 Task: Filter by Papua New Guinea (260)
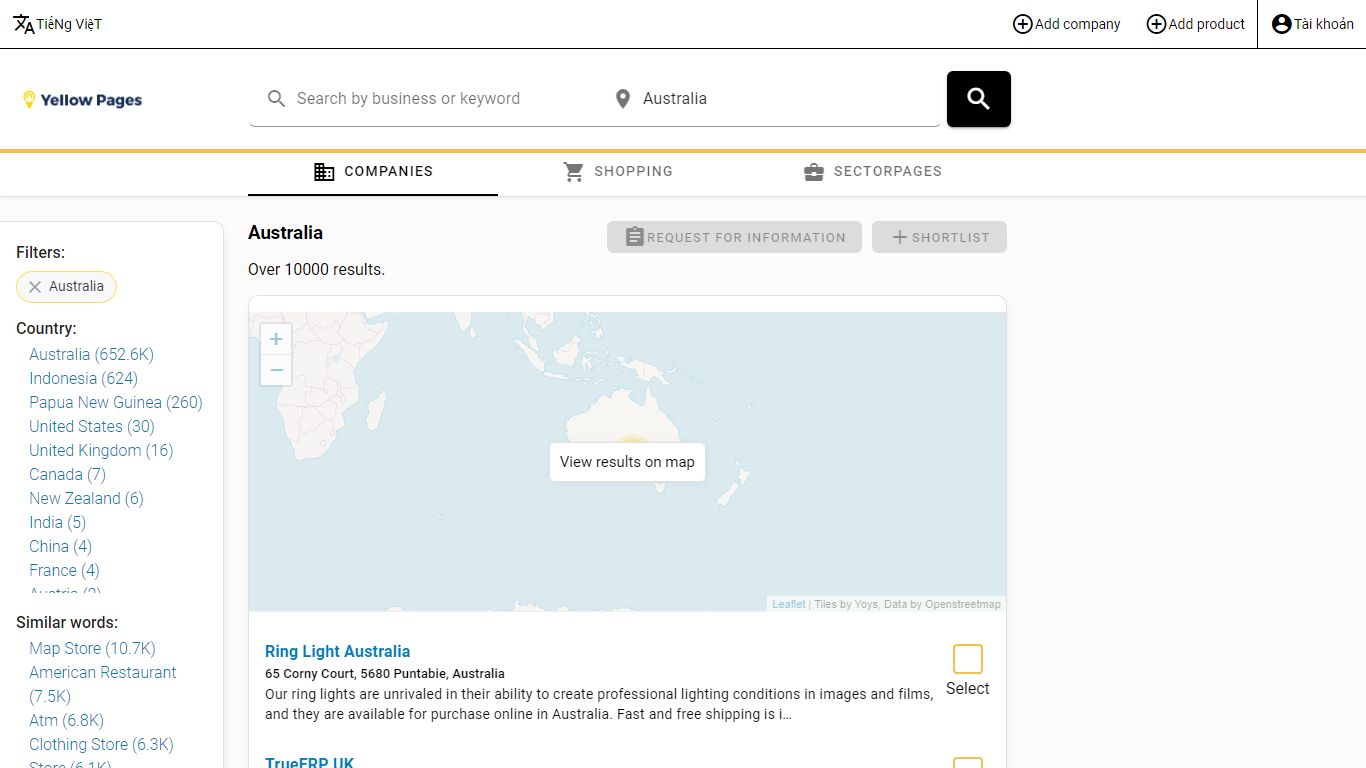coord(116,402)
